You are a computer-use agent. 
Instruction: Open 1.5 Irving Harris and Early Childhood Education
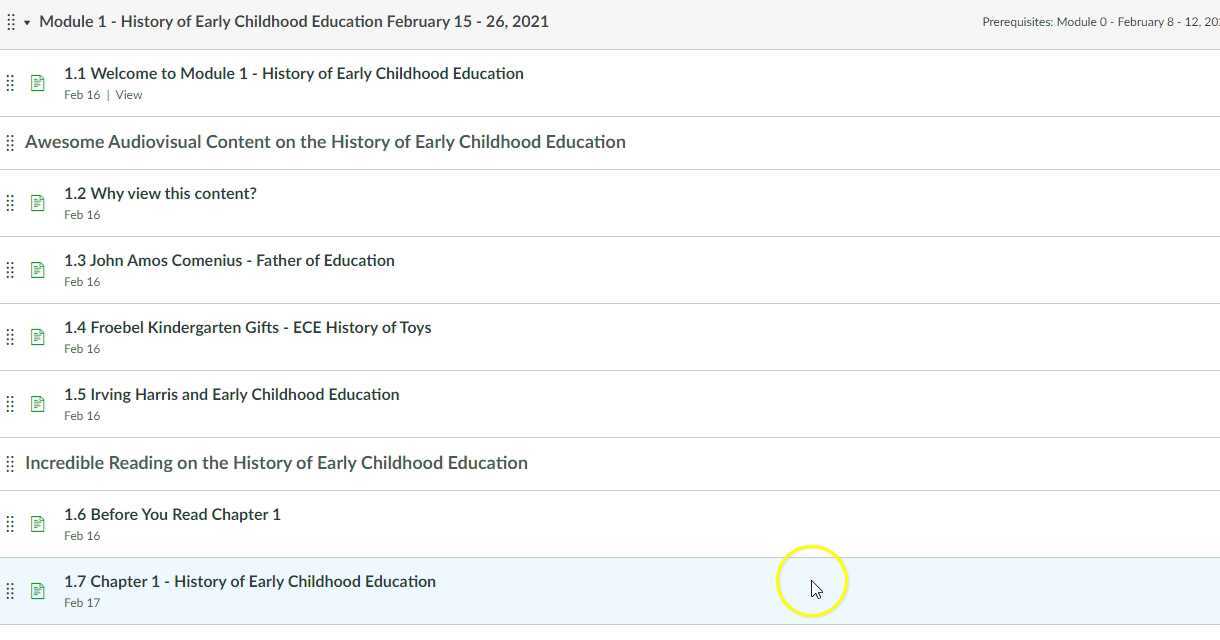[231, 394]
